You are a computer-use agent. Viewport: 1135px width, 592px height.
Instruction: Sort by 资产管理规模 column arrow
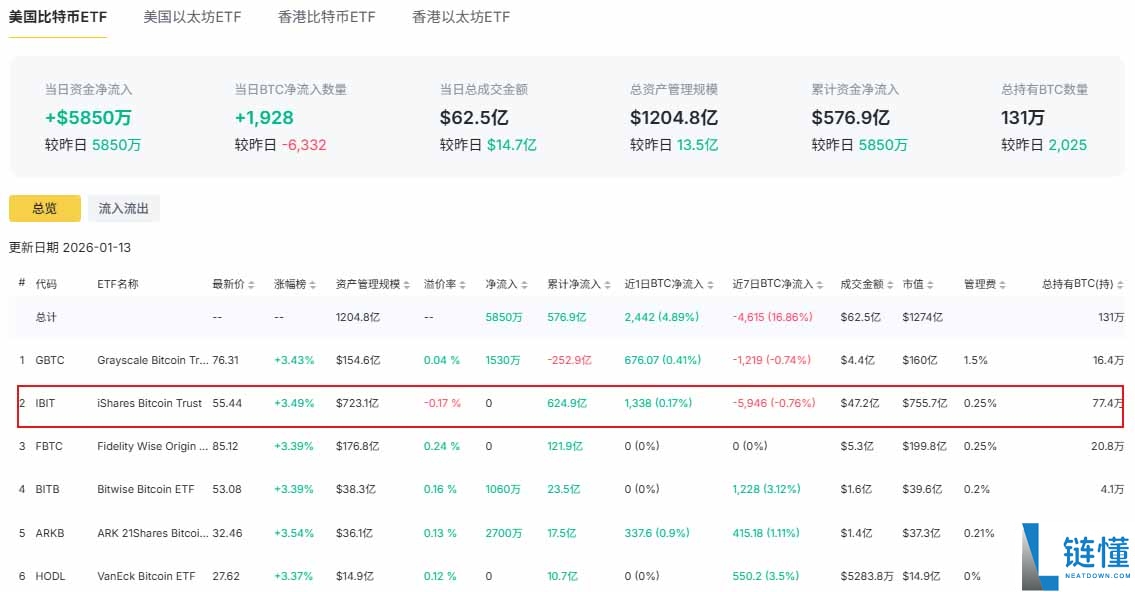click(x=407, y=285)
